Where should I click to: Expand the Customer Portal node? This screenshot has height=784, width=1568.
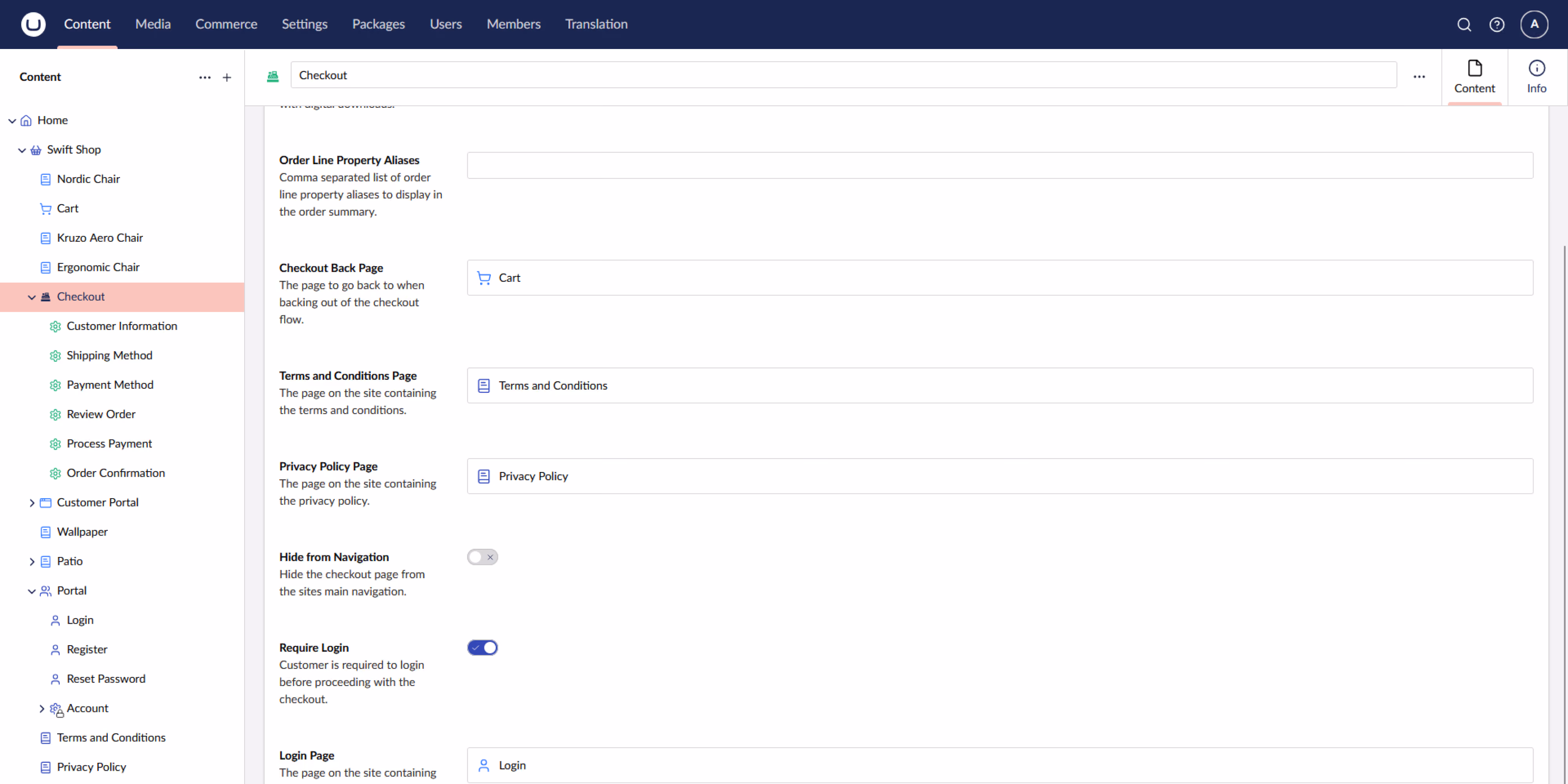pos(32,503)
